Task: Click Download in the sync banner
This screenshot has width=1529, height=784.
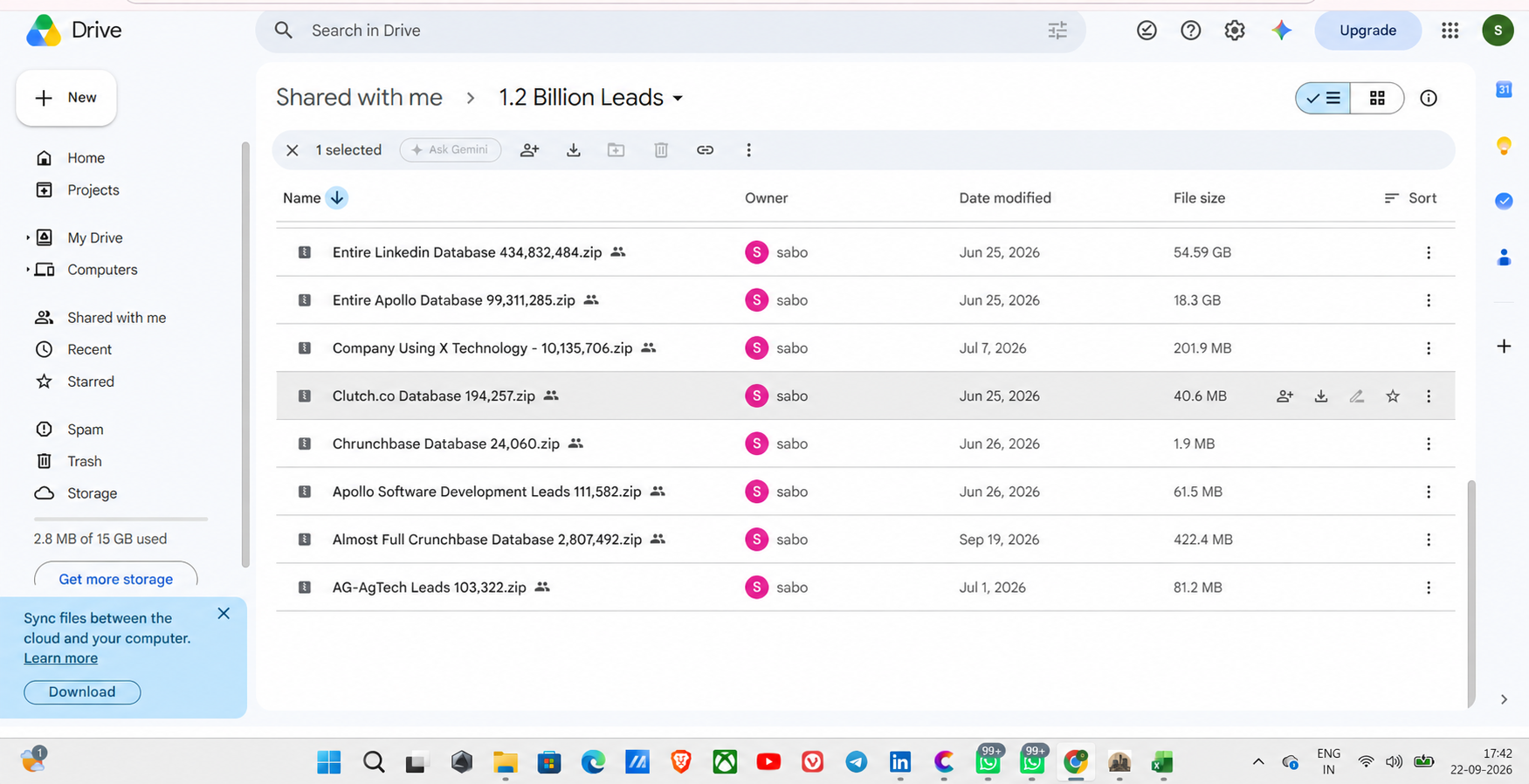Action: [82, 691]
